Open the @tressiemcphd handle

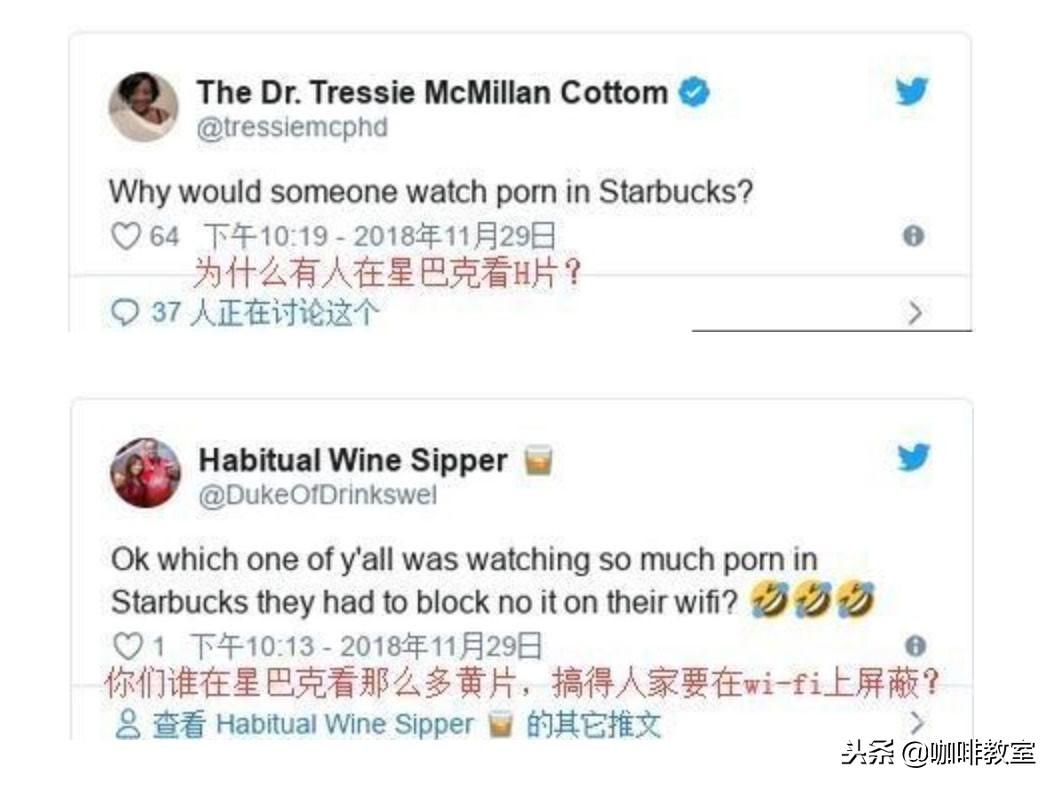point(292,128)
